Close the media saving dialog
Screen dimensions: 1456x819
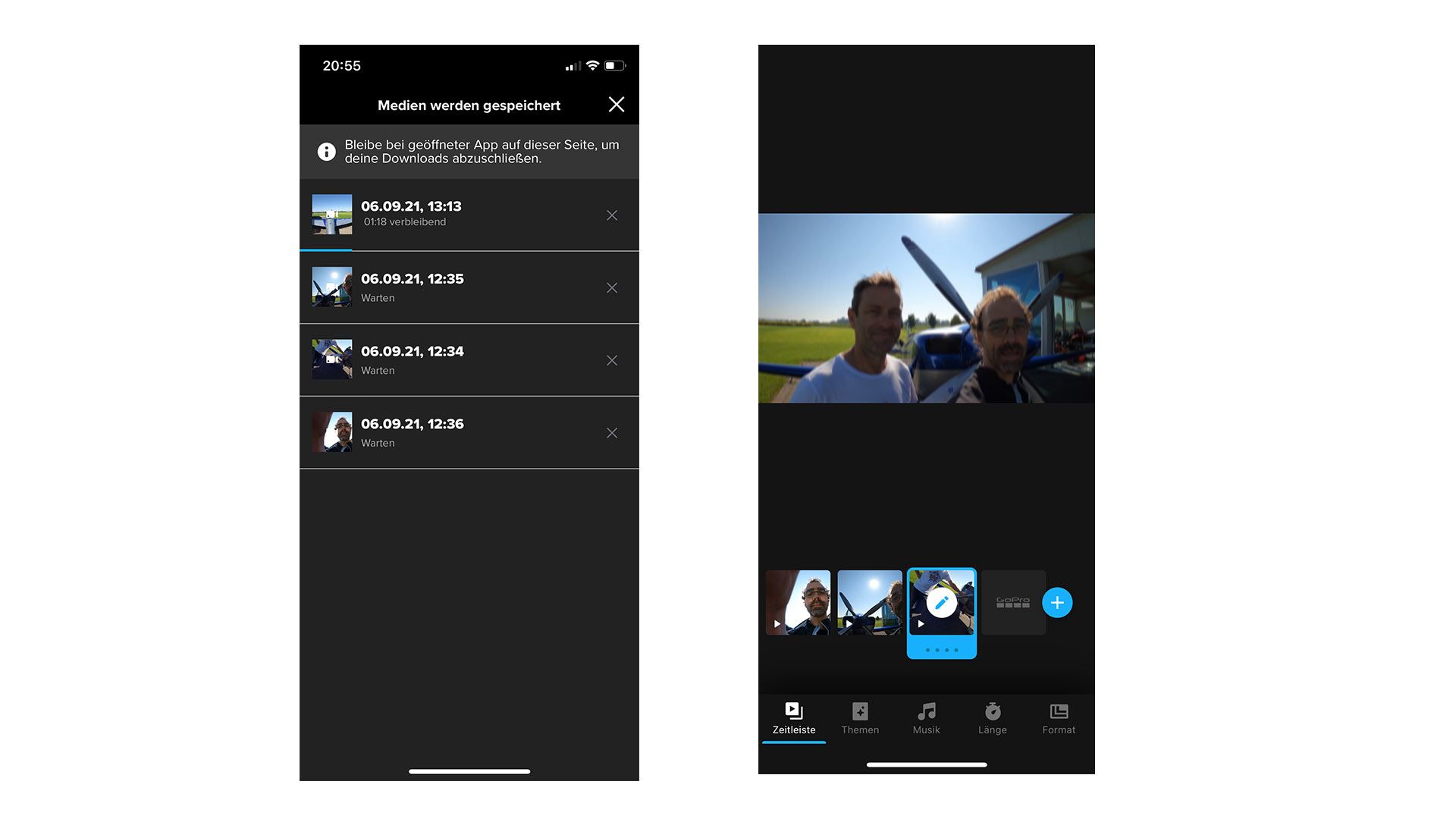(616, 105)
